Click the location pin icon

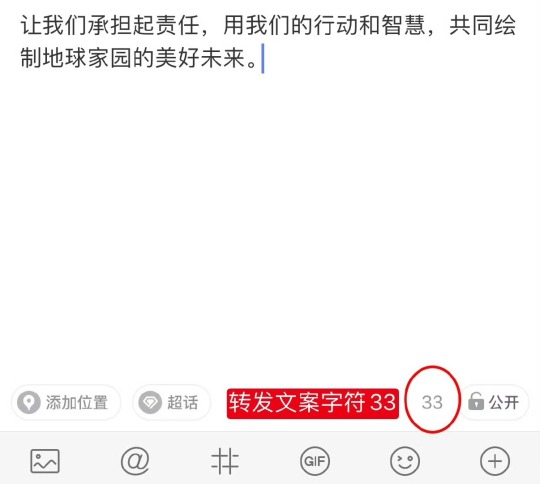point(29,402)
